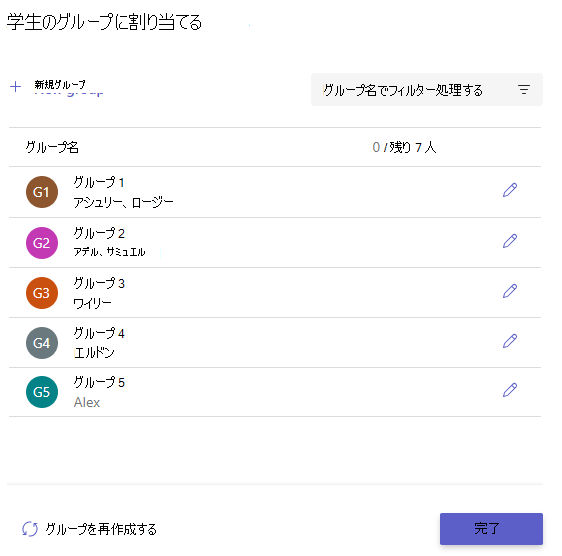Edit Group 1 with the pencil icon
This screenshot has height=556, width=562.
[509, 190]
